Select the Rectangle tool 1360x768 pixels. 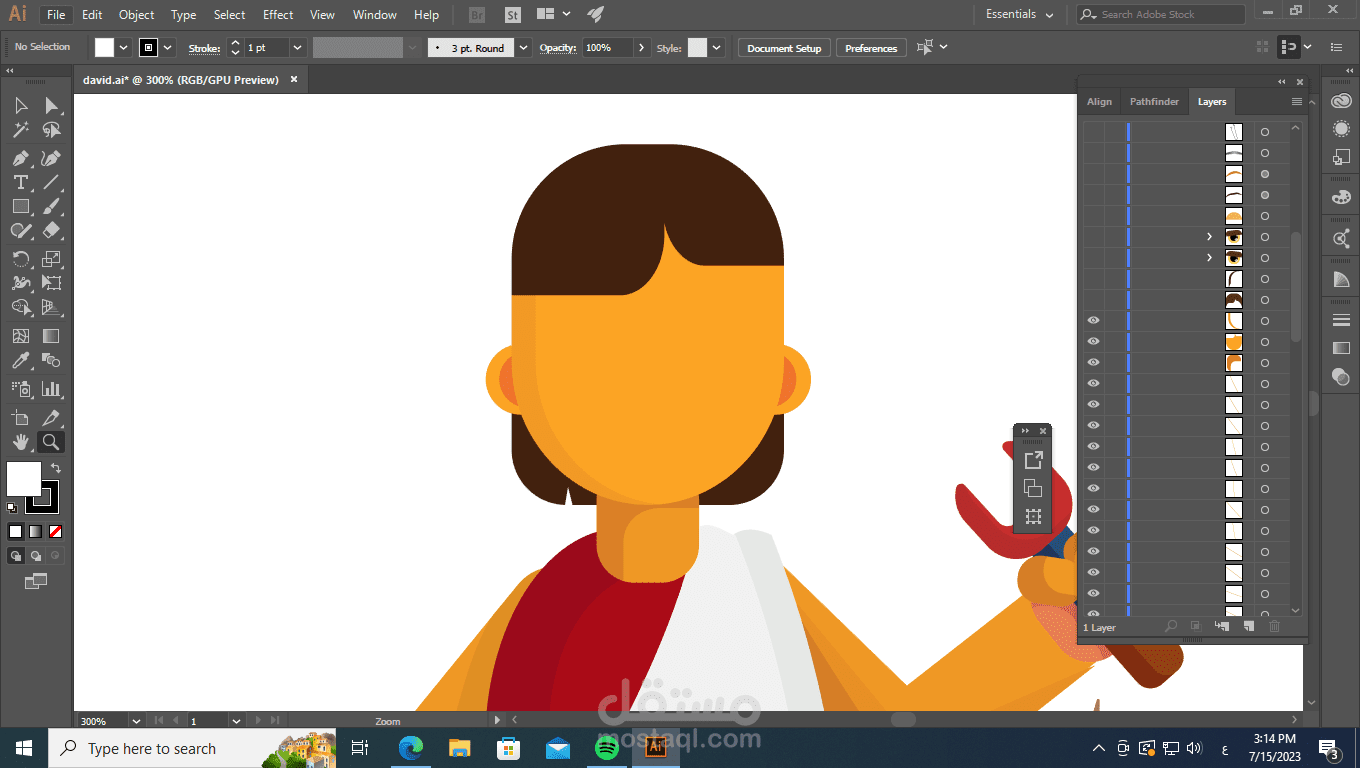click(x=20, y=206)
